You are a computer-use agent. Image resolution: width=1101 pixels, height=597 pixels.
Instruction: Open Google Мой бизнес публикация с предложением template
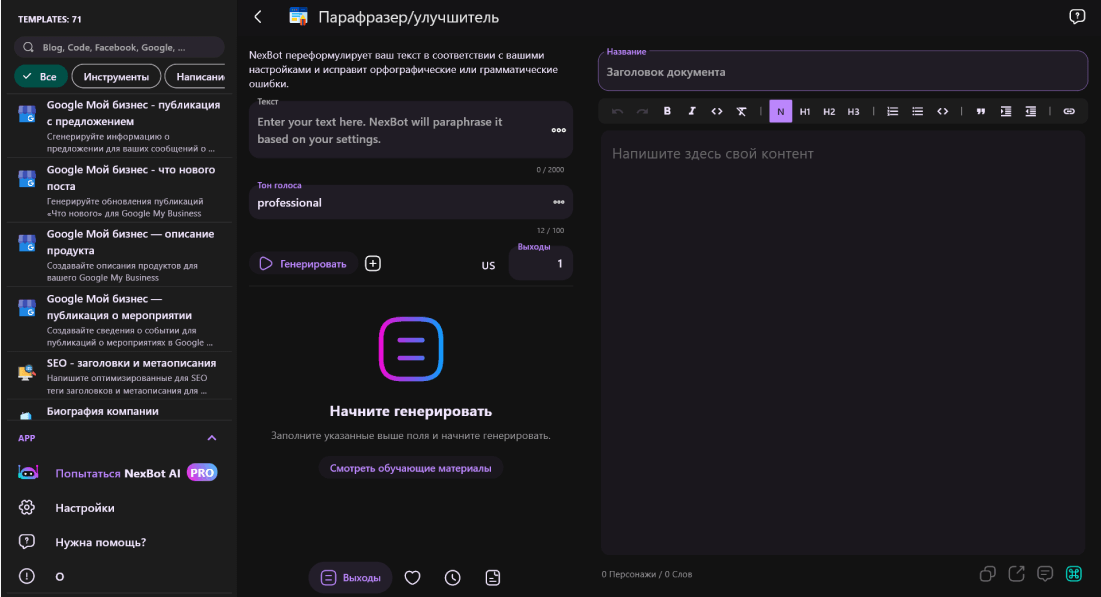pyautogui.click(x=119, y=126)
